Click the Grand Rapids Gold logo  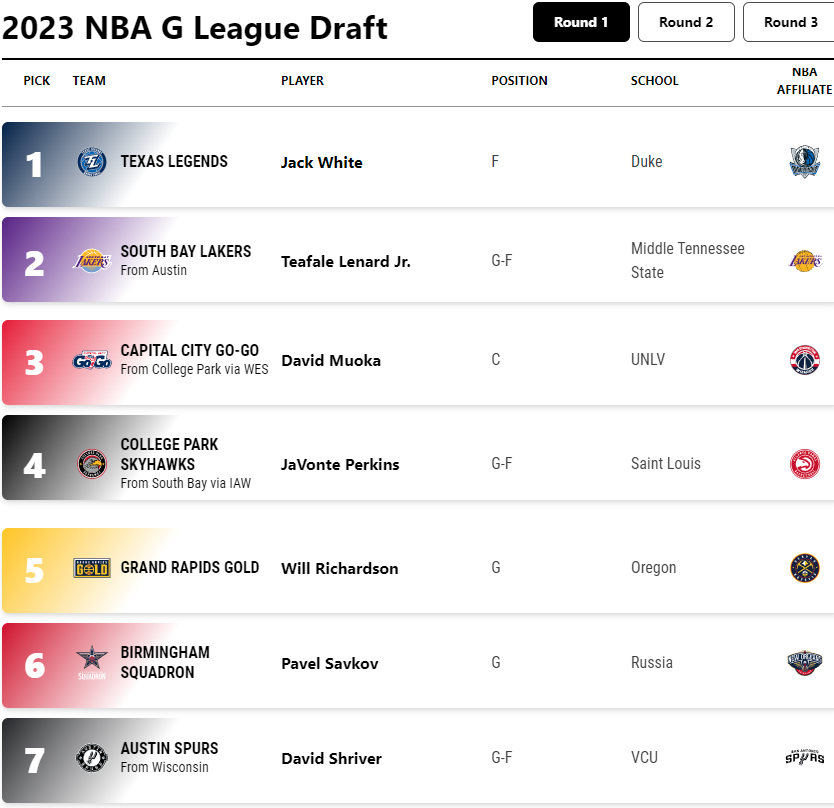pyautogui.click(x=91, y=568)
